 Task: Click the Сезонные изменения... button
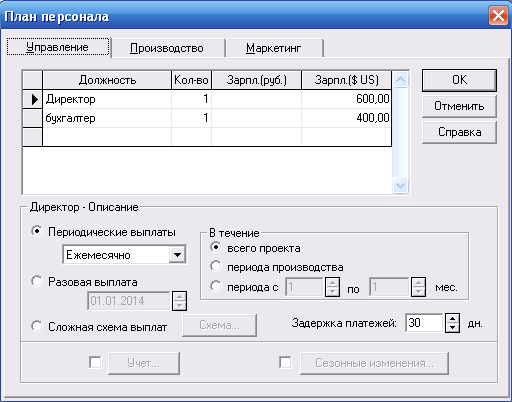click(x=374, y=363)
